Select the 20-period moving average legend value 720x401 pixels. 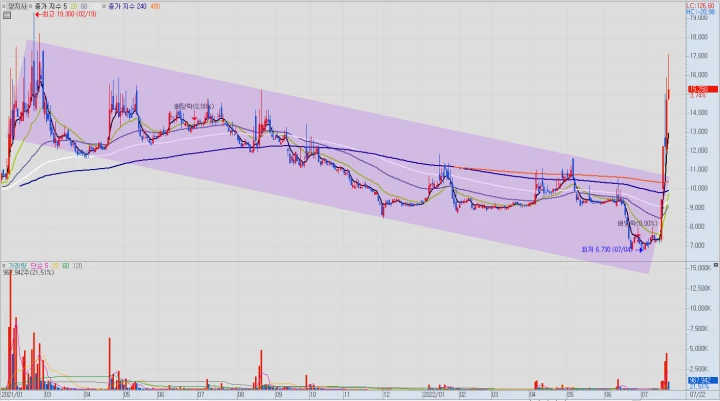pyautogui.click(x=73, y=6)
